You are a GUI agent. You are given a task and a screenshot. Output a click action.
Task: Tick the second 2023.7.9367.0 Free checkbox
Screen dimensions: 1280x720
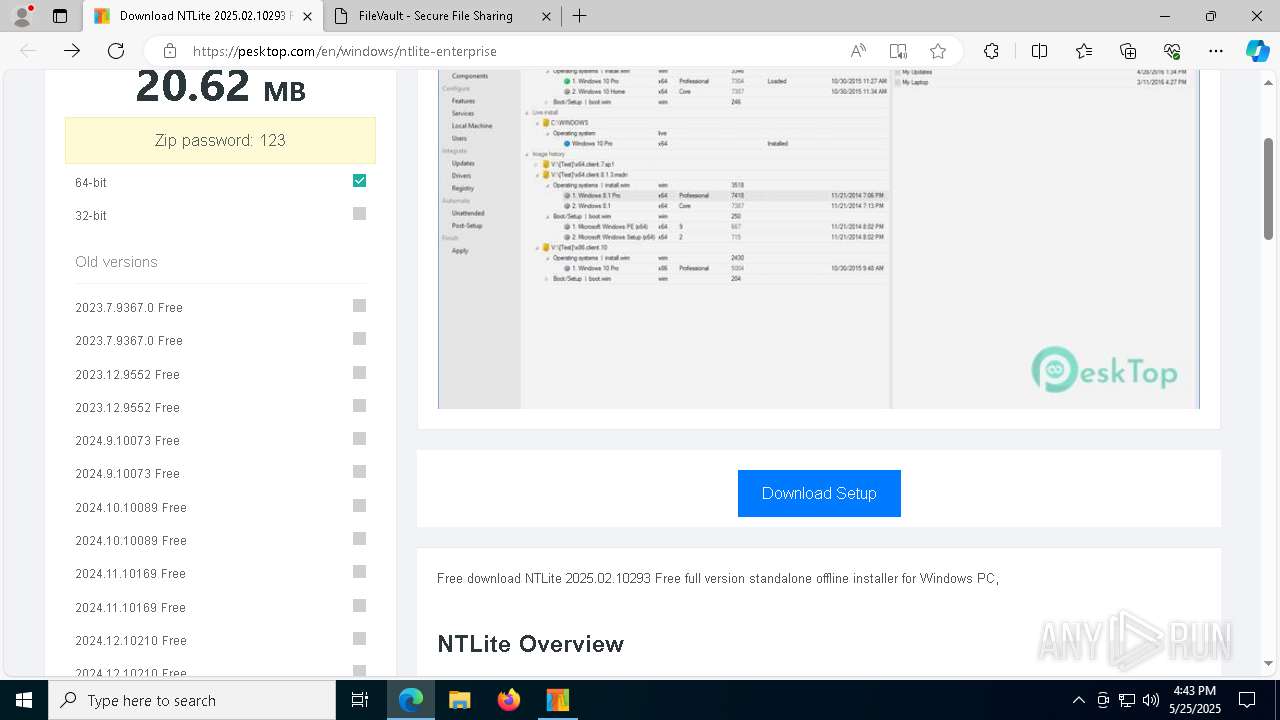(x=360, y=339)
